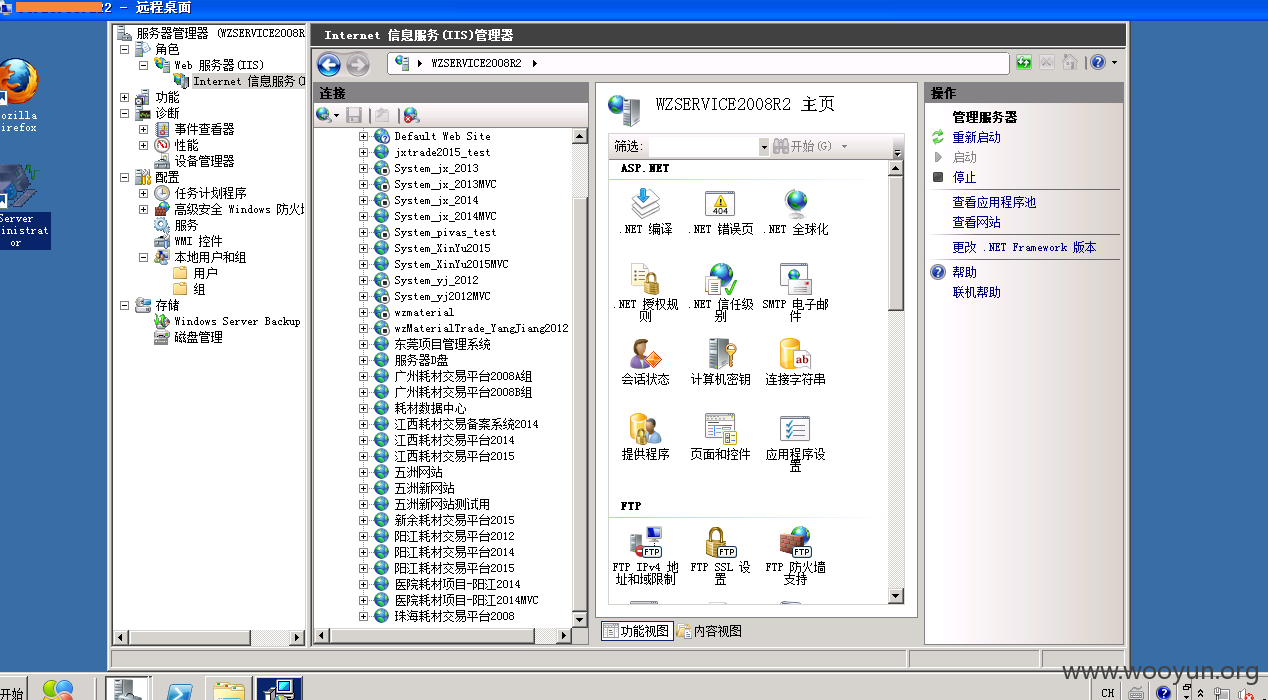Click 联机帮助 link
The image size is (1268, 700).
tap(976, 292)
